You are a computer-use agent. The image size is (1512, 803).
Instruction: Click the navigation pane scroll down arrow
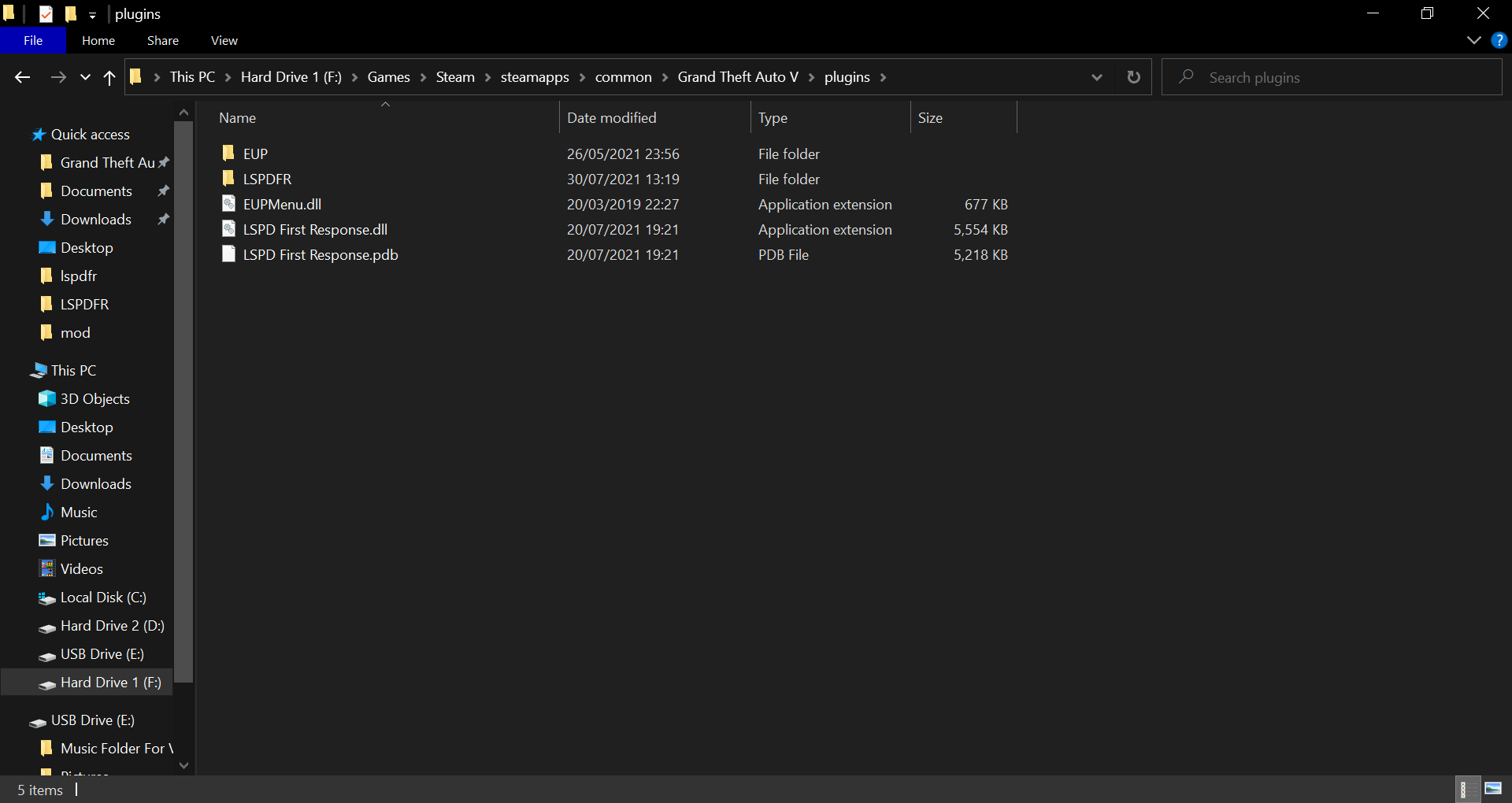tap(183, 765)
